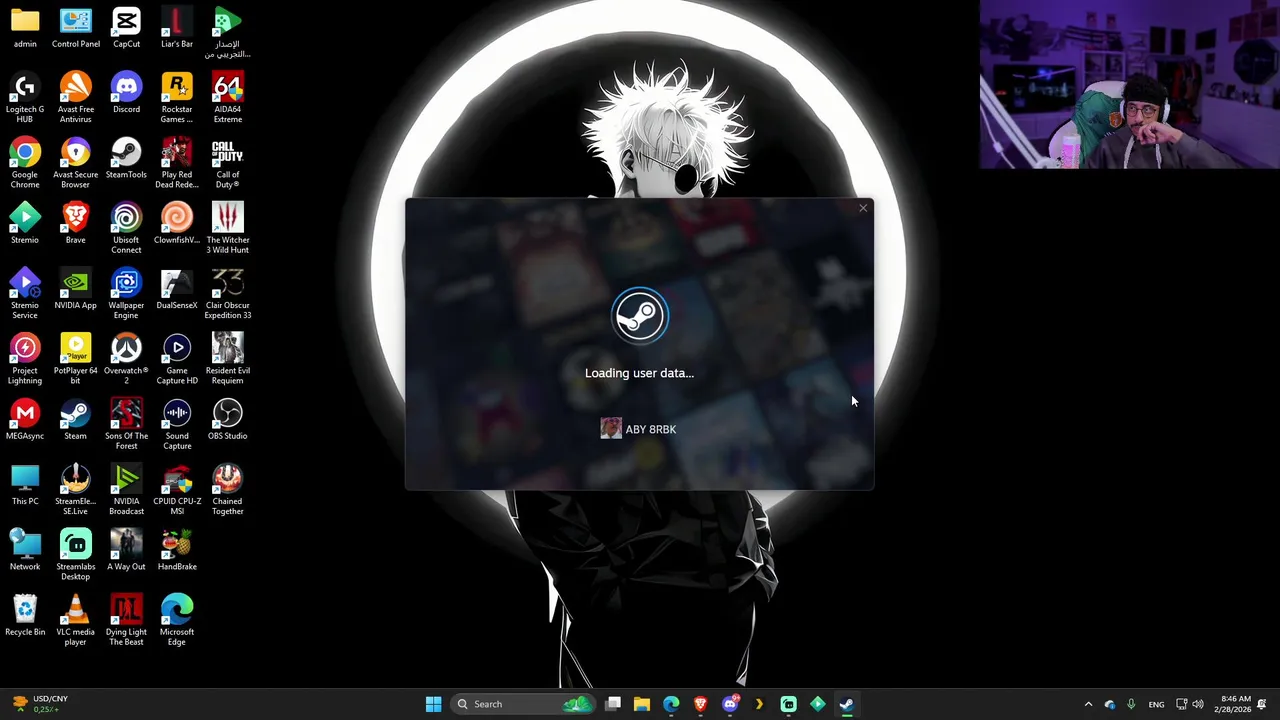The height and width of the screenshot is (720, 1280).
Task: Launch the Microsoft Edge desktop icon
Action: 177,620
